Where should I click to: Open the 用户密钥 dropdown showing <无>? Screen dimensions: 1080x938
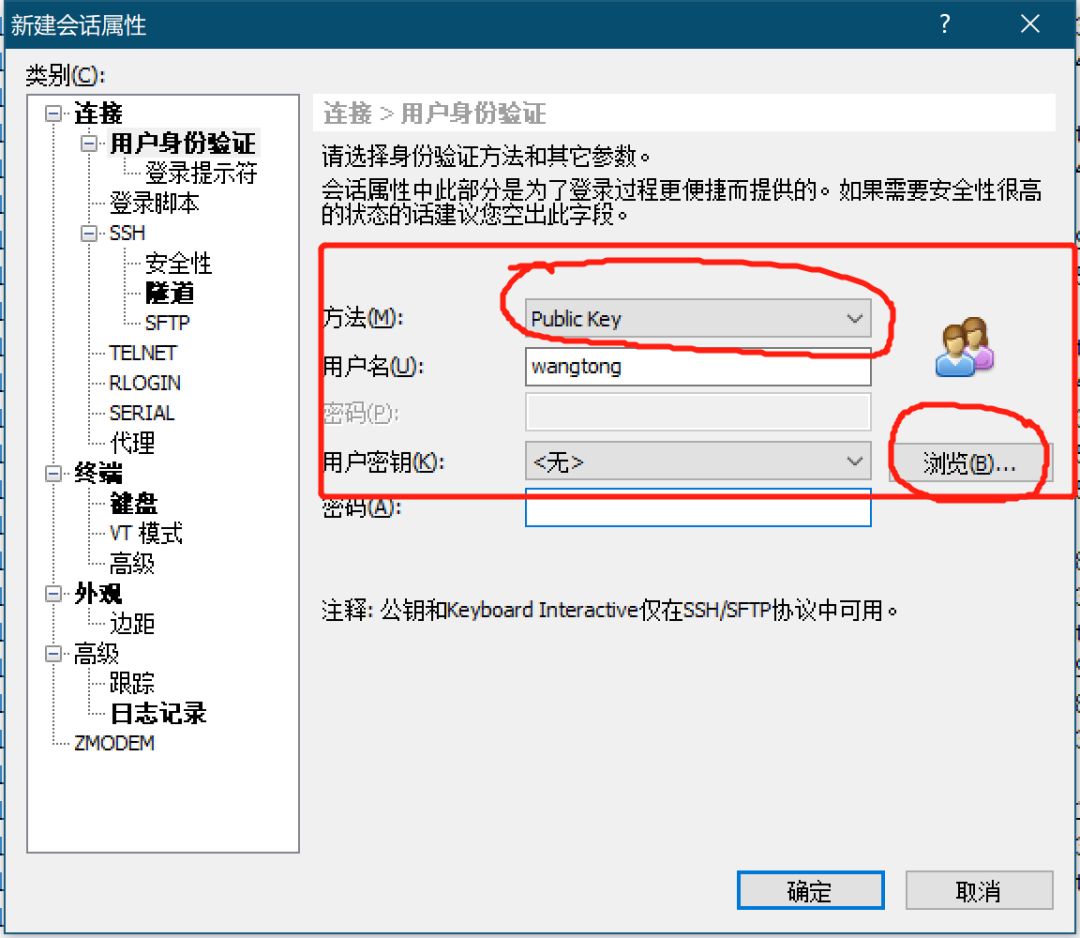[698, 461]
